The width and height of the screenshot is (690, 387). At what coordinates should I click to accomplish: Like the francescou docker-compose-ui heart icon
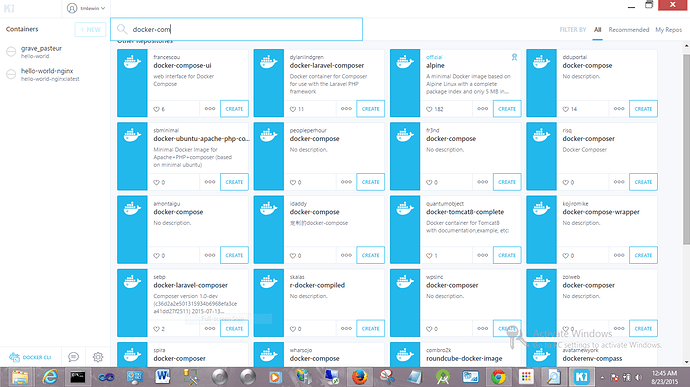(156, 109)
